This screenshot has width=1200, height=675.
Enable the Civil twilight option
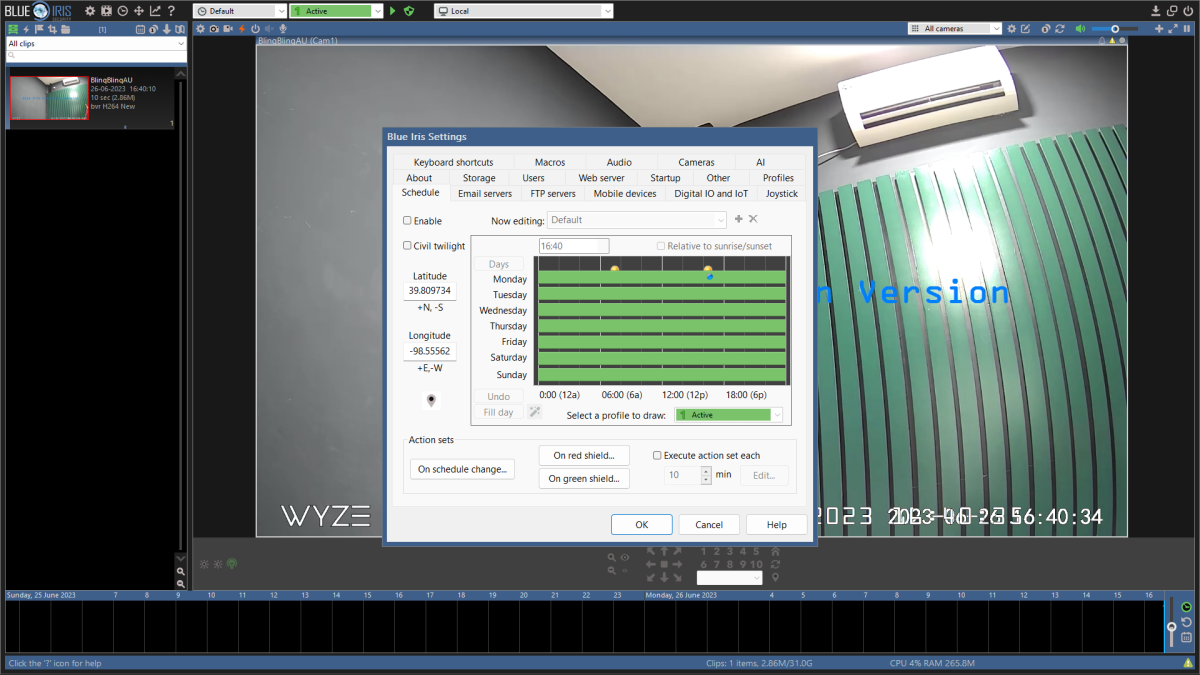click(x=407, y=245)
